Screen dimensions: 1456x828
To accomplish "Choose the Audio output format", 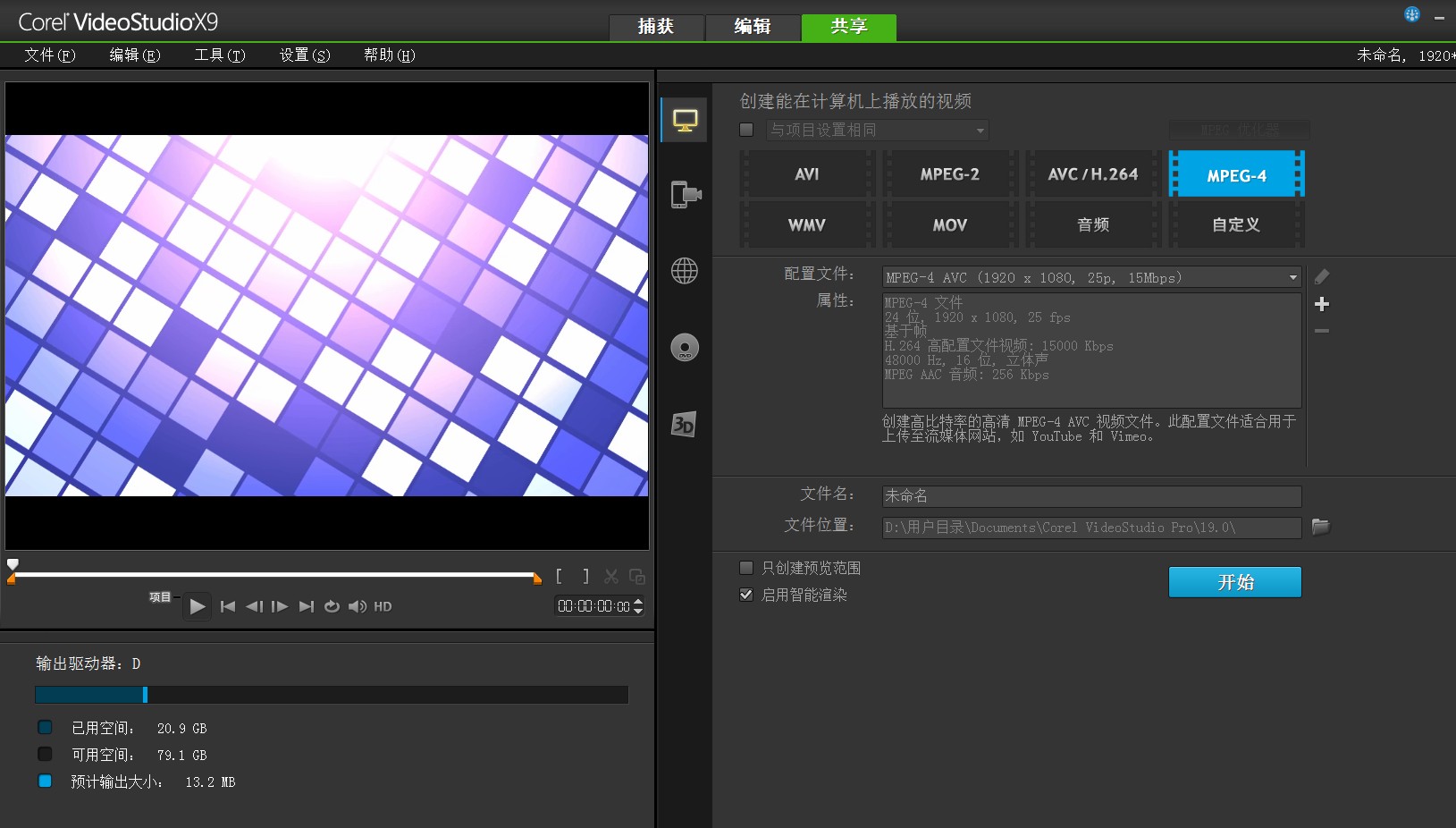I will coord(1093,224).
